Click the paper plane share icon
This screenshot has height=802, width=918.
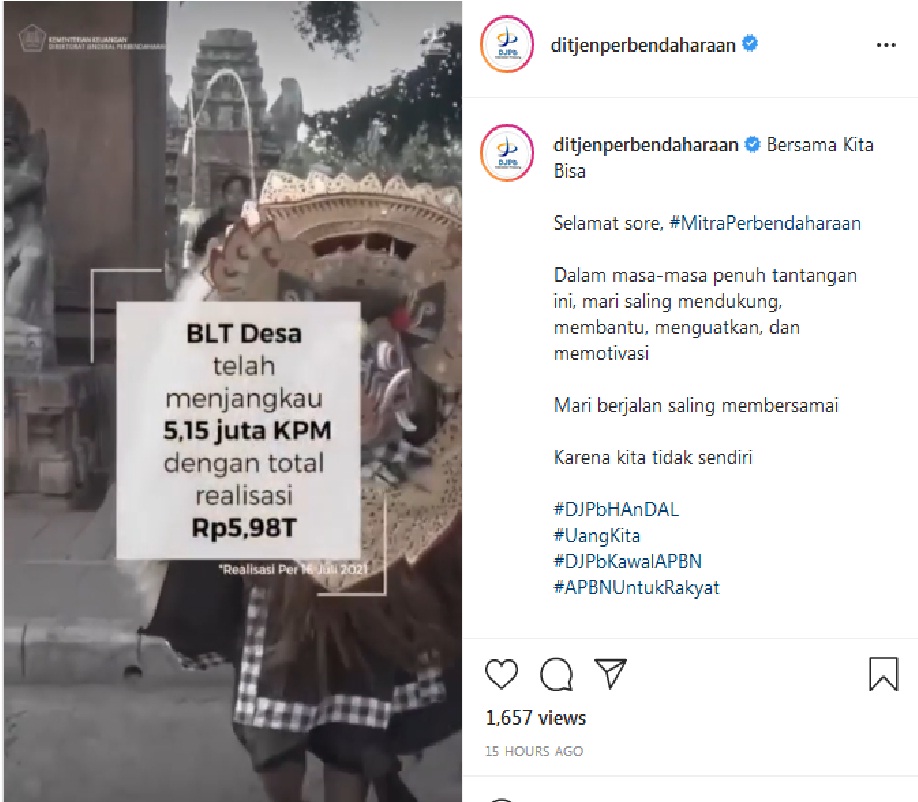tap(611, 673)
